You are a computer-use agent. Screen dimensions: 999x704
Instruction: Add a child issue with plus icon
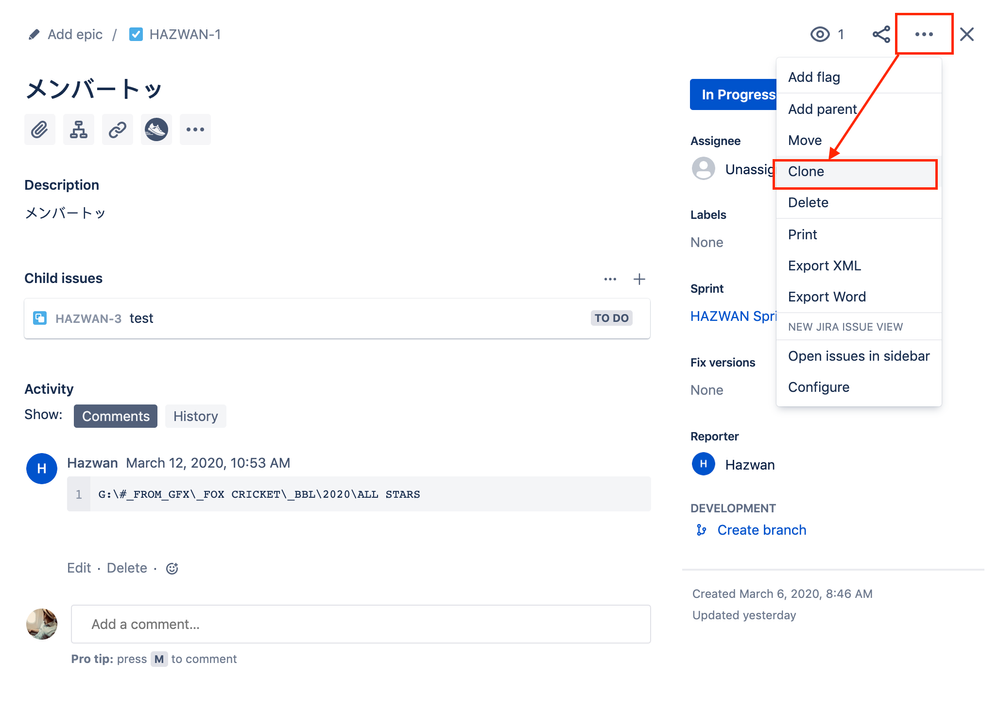pos(639,279)
